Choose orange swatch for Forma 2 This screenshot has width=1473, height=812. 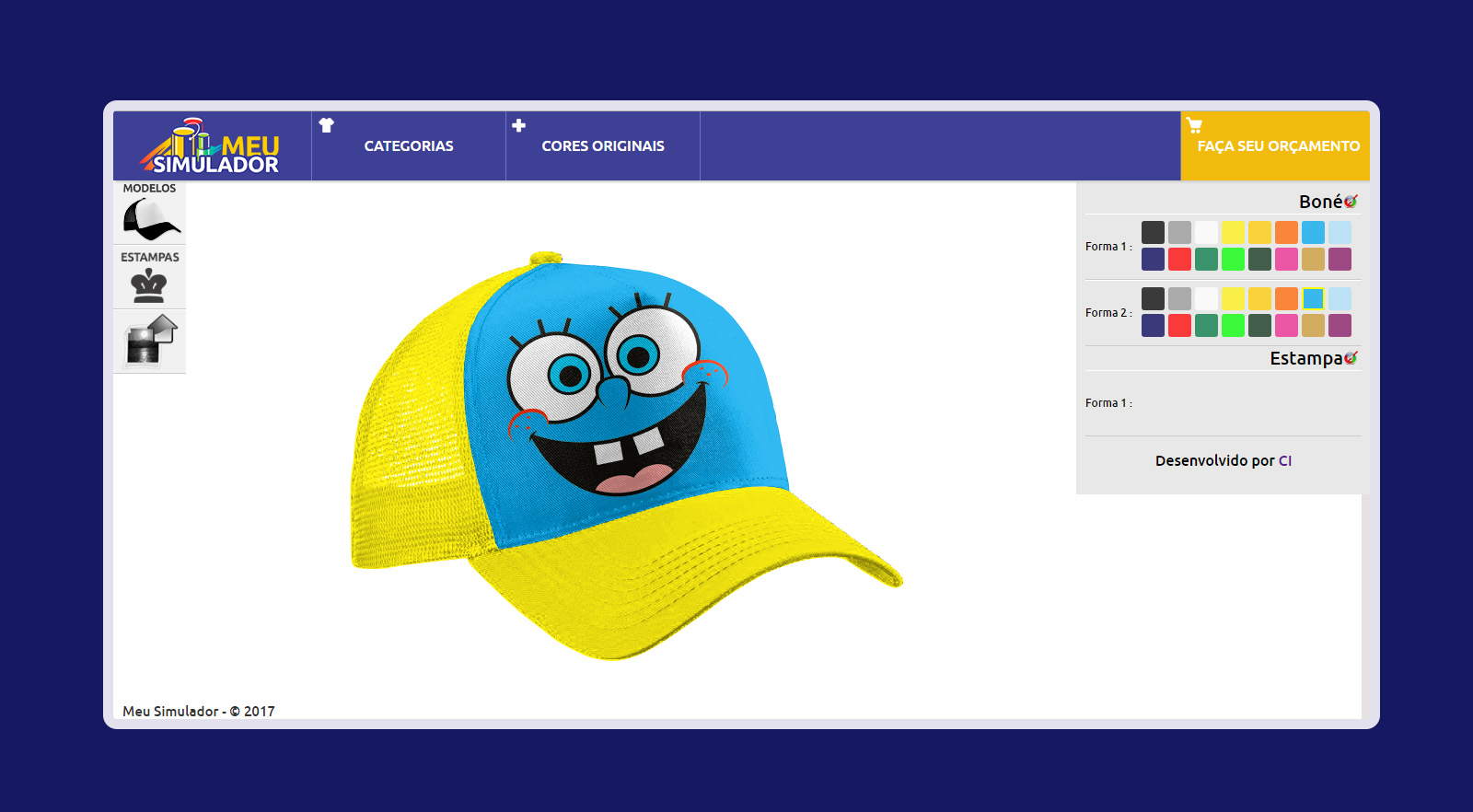click(1286, 298)
